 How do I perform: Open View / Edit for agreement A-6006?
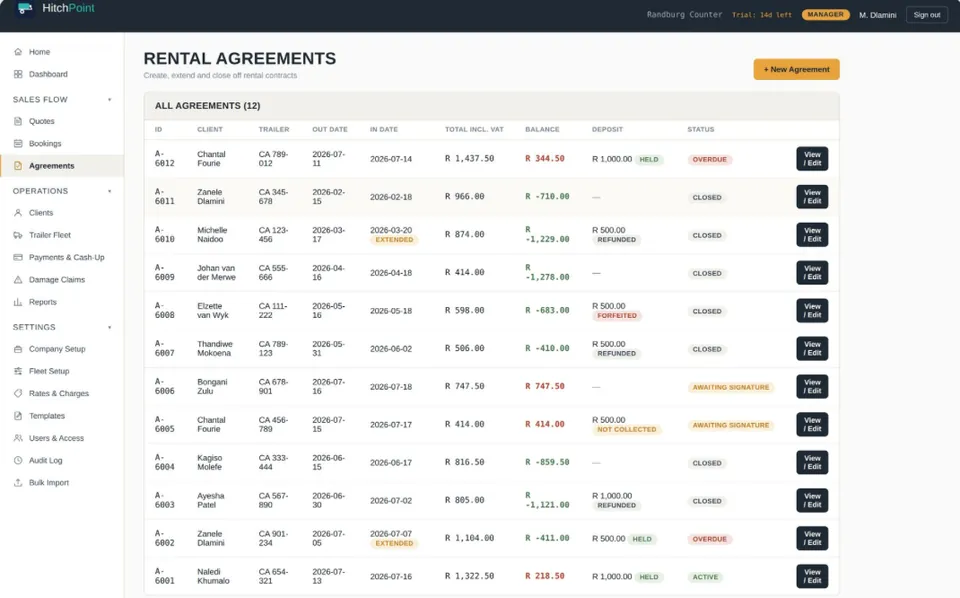coord(812,386)
